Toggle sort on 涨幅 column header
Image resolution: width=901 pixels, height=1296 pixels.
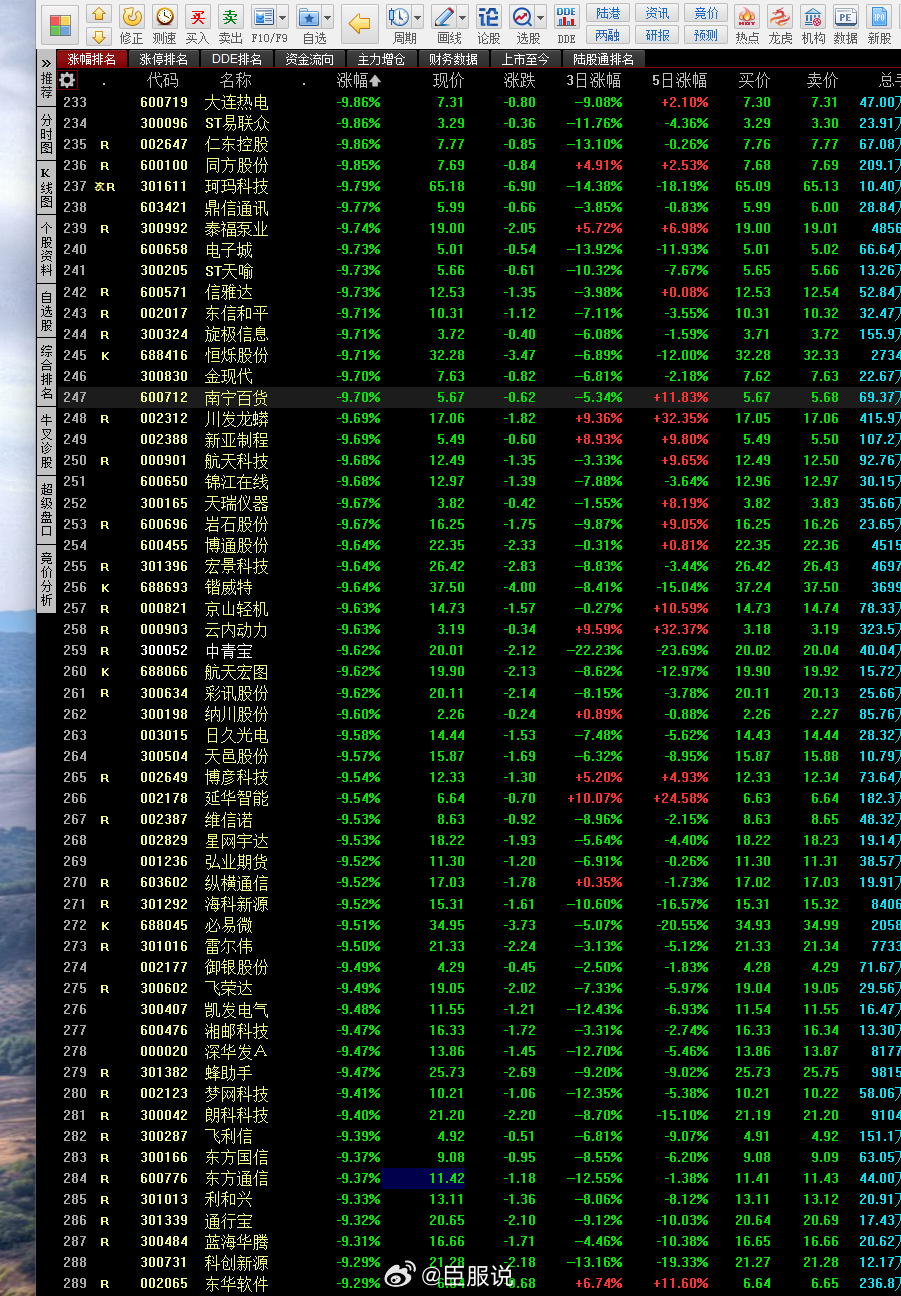click(358, 80)
